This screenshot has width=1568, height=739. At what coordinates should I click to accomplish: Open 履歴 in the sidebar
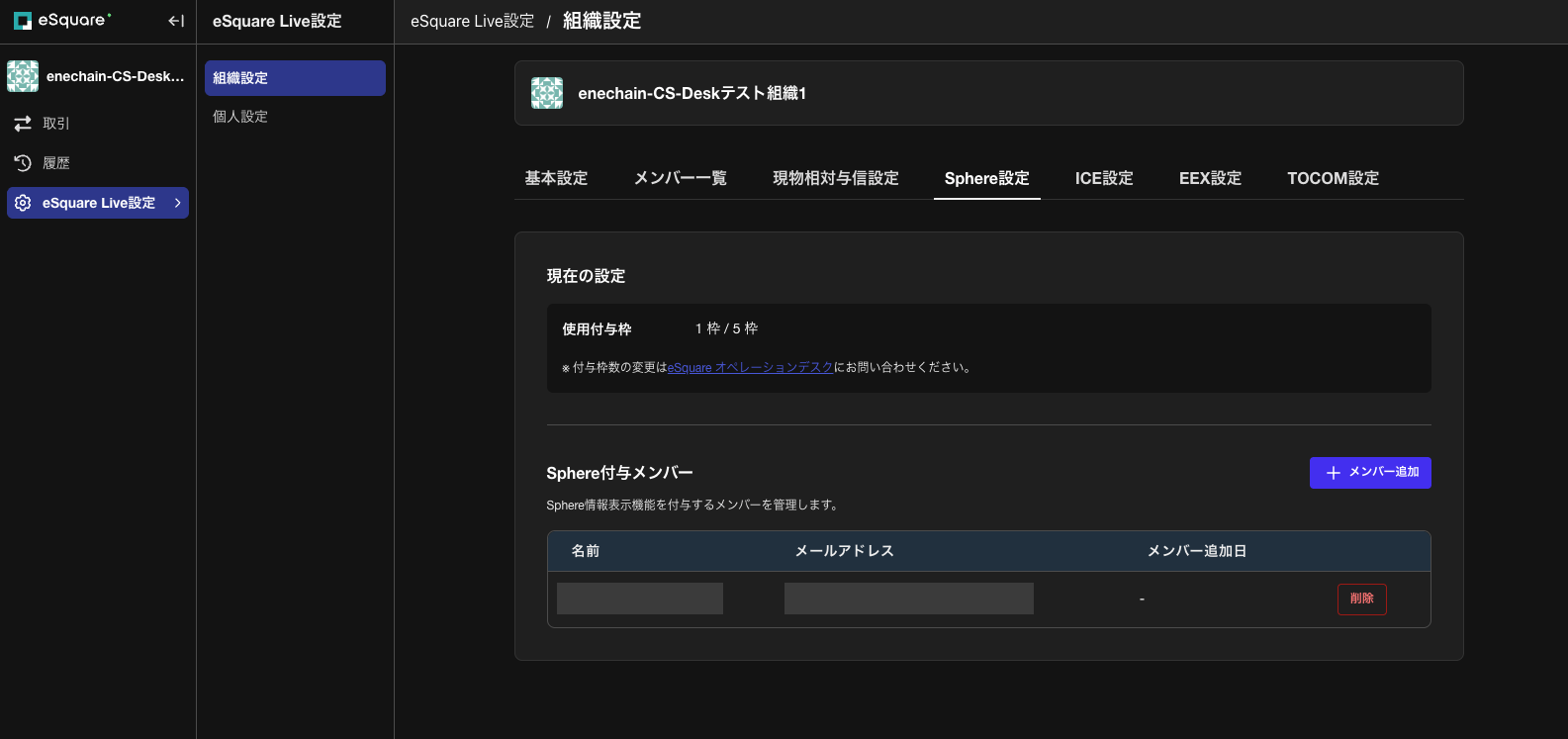point(98,163)
